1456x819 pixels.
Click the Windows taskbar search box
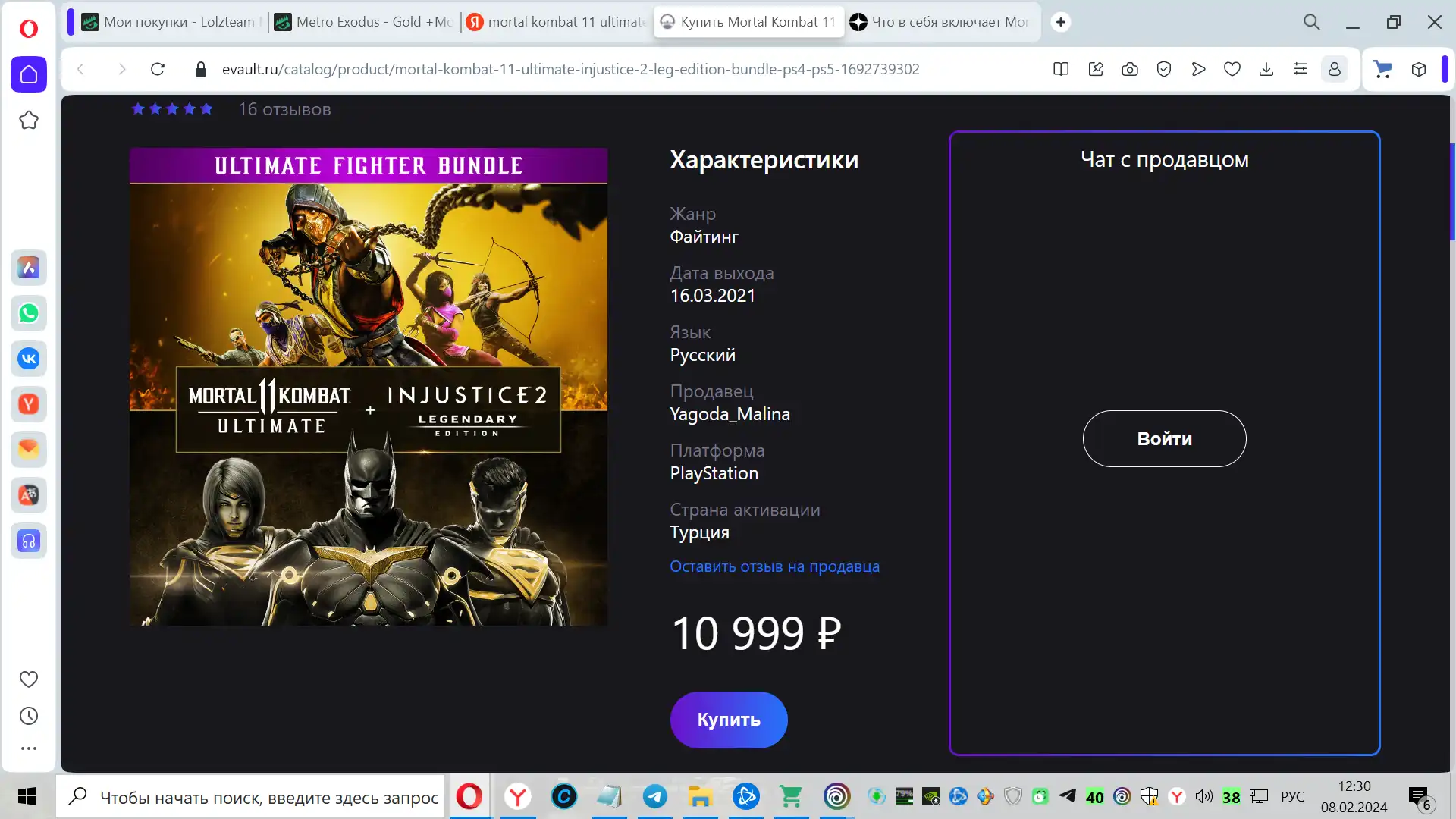click(x=250, y=796)
